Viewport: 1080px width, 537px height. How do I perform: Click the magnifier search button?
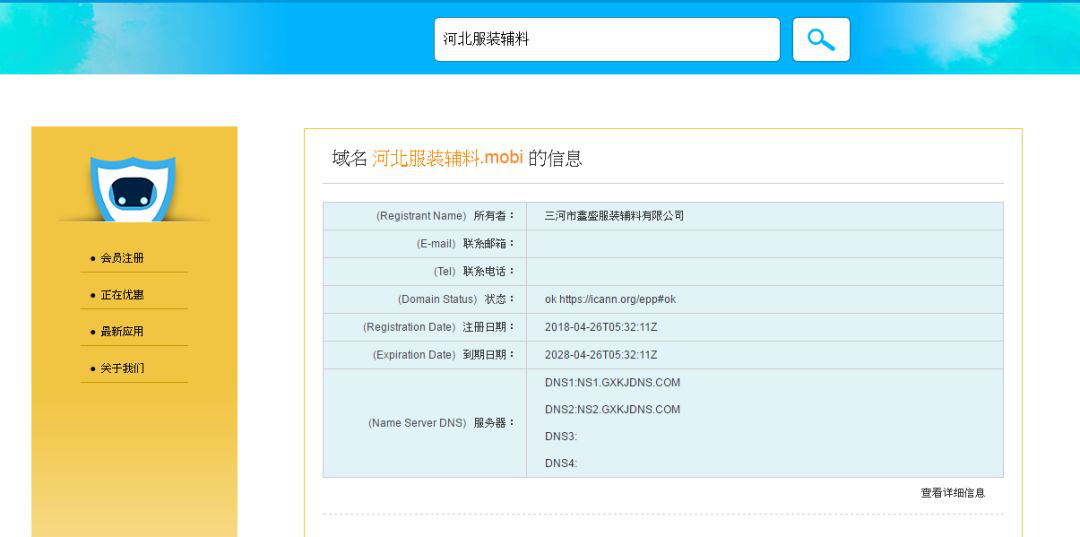tap(821, 40)
